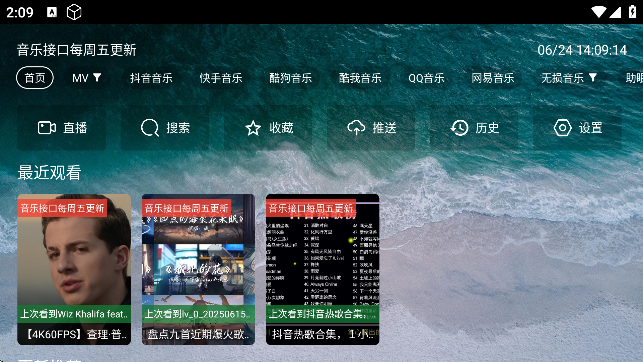
Task: Click the 收藏 button label
Action: point(281,128)
